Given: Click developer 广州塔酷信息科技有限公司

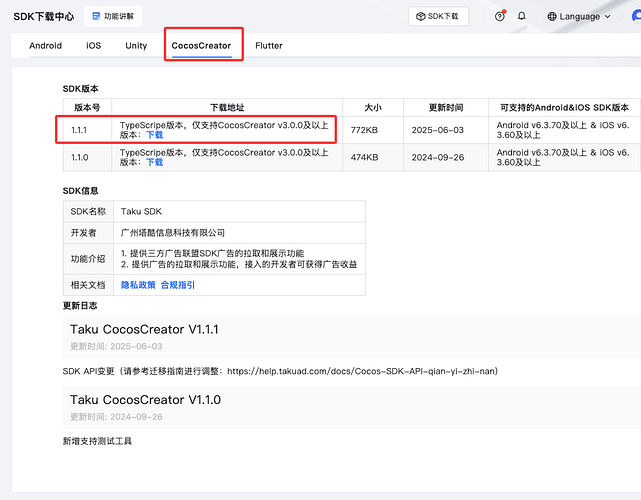Looking at the screenshot, I should (173, 233).
